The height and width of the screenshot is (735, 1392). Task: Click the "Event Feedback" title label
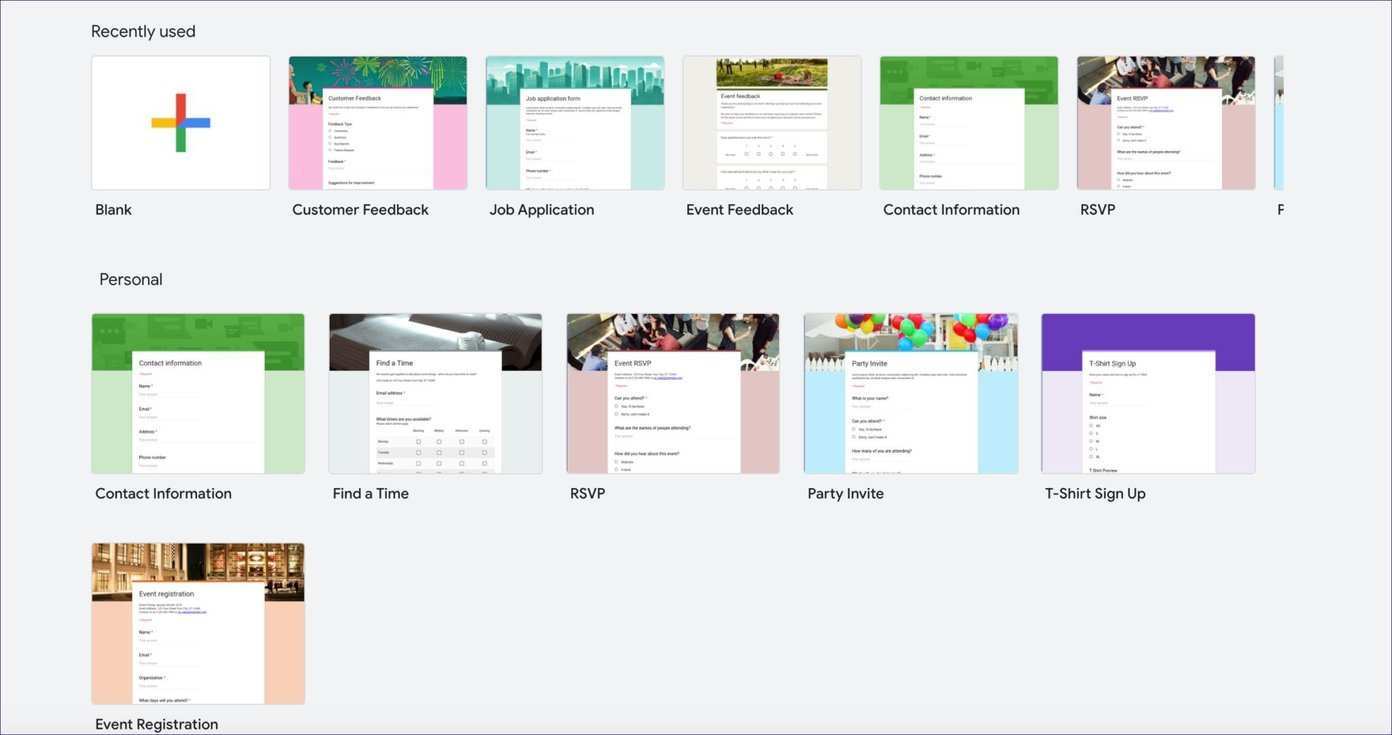coord(740,210)
